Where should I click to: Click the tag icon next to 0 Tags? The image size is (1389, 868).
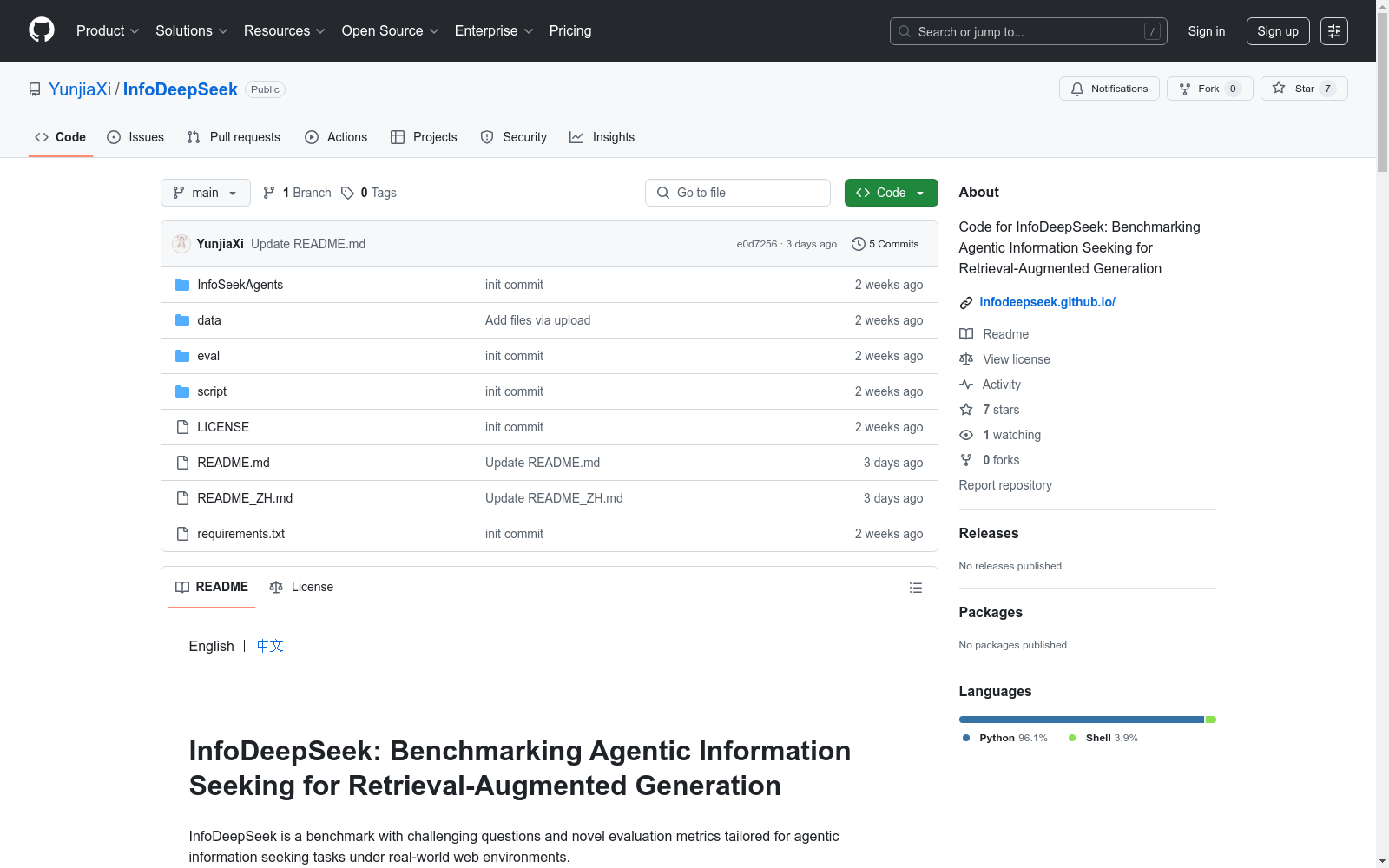pyautogui.click(x=347, y=193)
